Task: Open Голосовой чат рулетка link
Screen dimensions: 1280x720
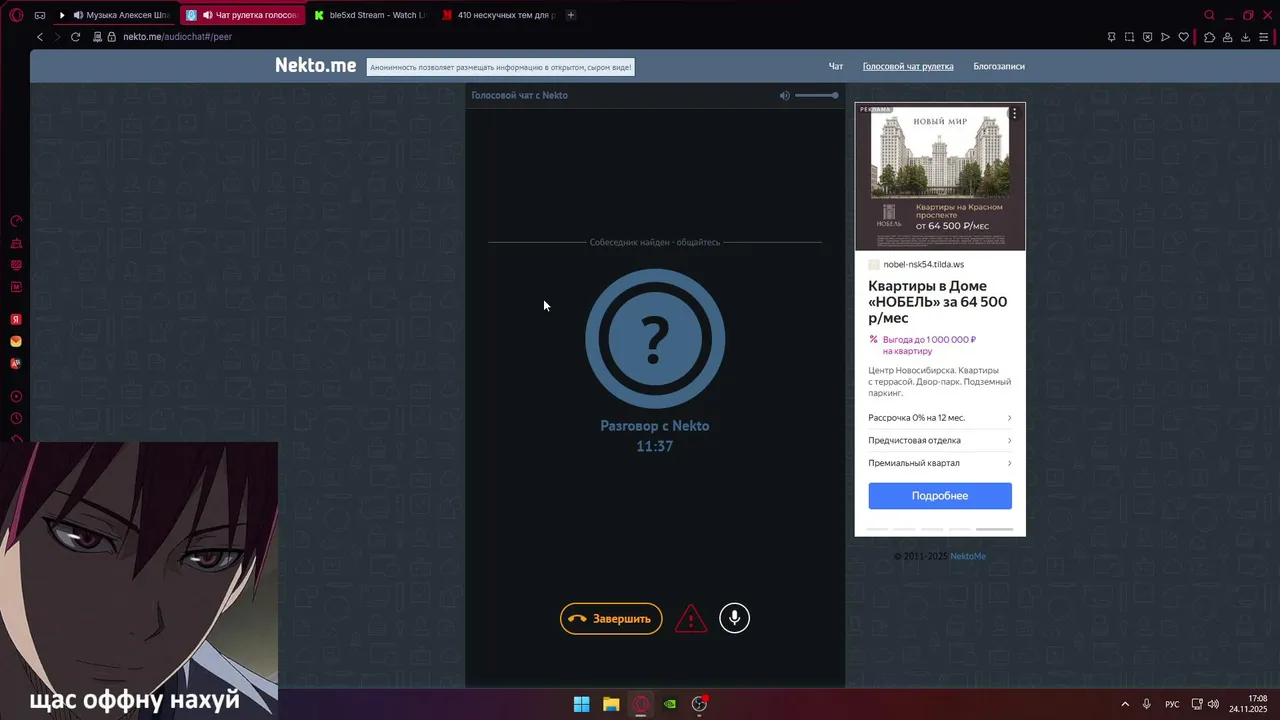Action: tap(908, 67)
